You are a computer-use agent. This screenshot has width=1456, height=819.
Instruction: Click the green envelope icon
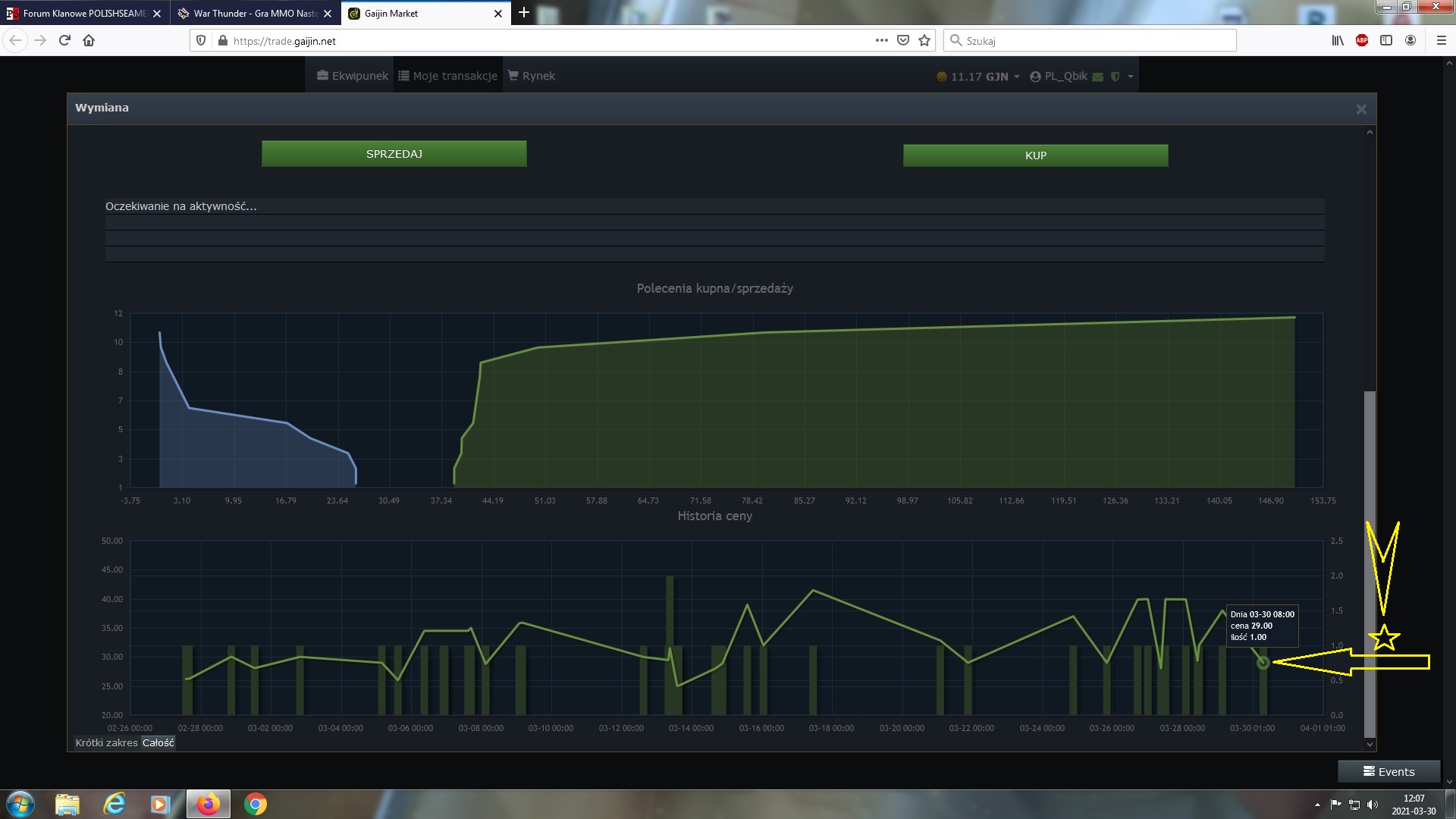click(x=1097, y=77)
